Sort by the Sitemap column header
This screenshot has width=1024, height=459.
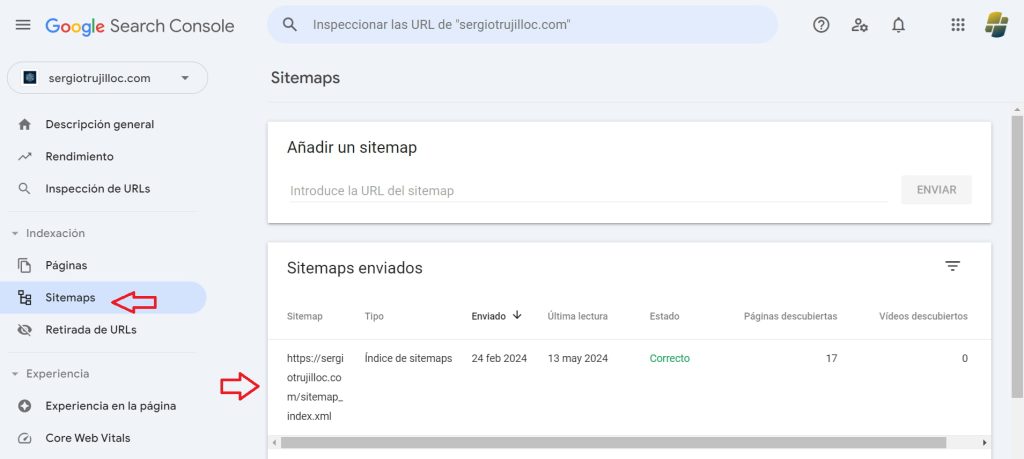(304, 316)
